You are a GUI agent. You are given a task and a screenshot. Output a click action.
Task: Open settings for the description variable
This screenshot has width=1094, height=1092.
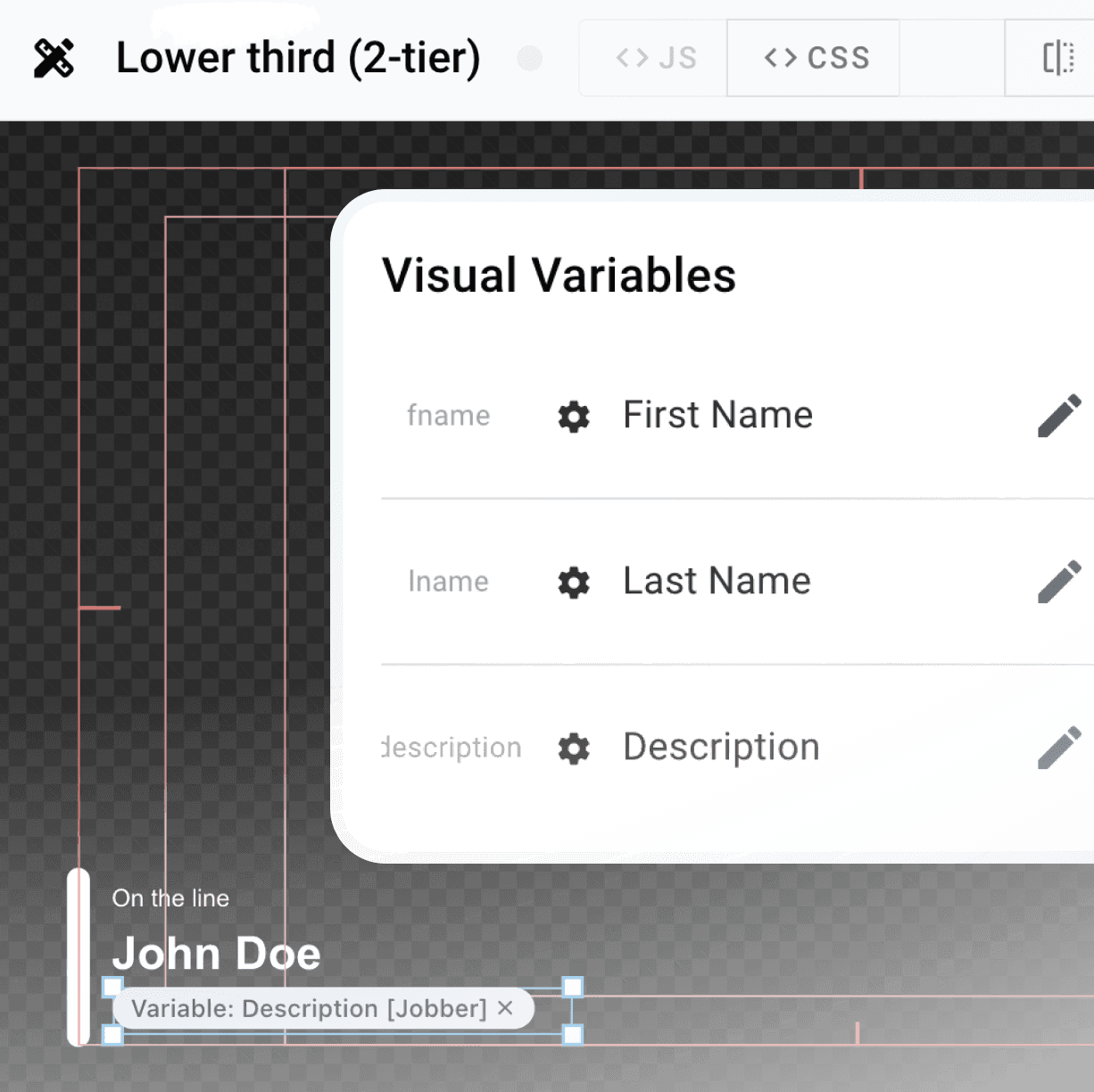(x=573, y=749)
